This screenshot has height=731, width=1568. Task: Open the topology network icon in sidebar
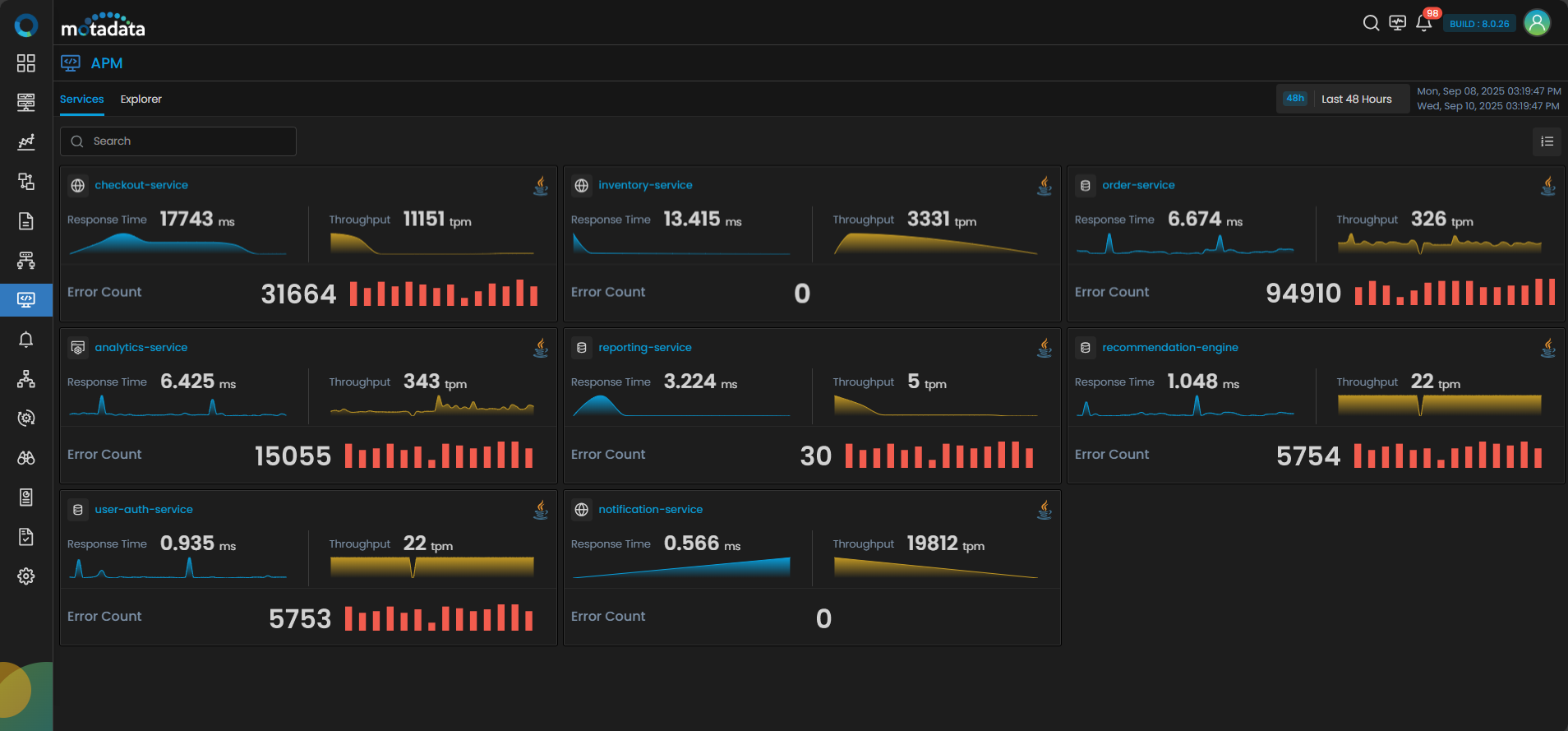26,379
